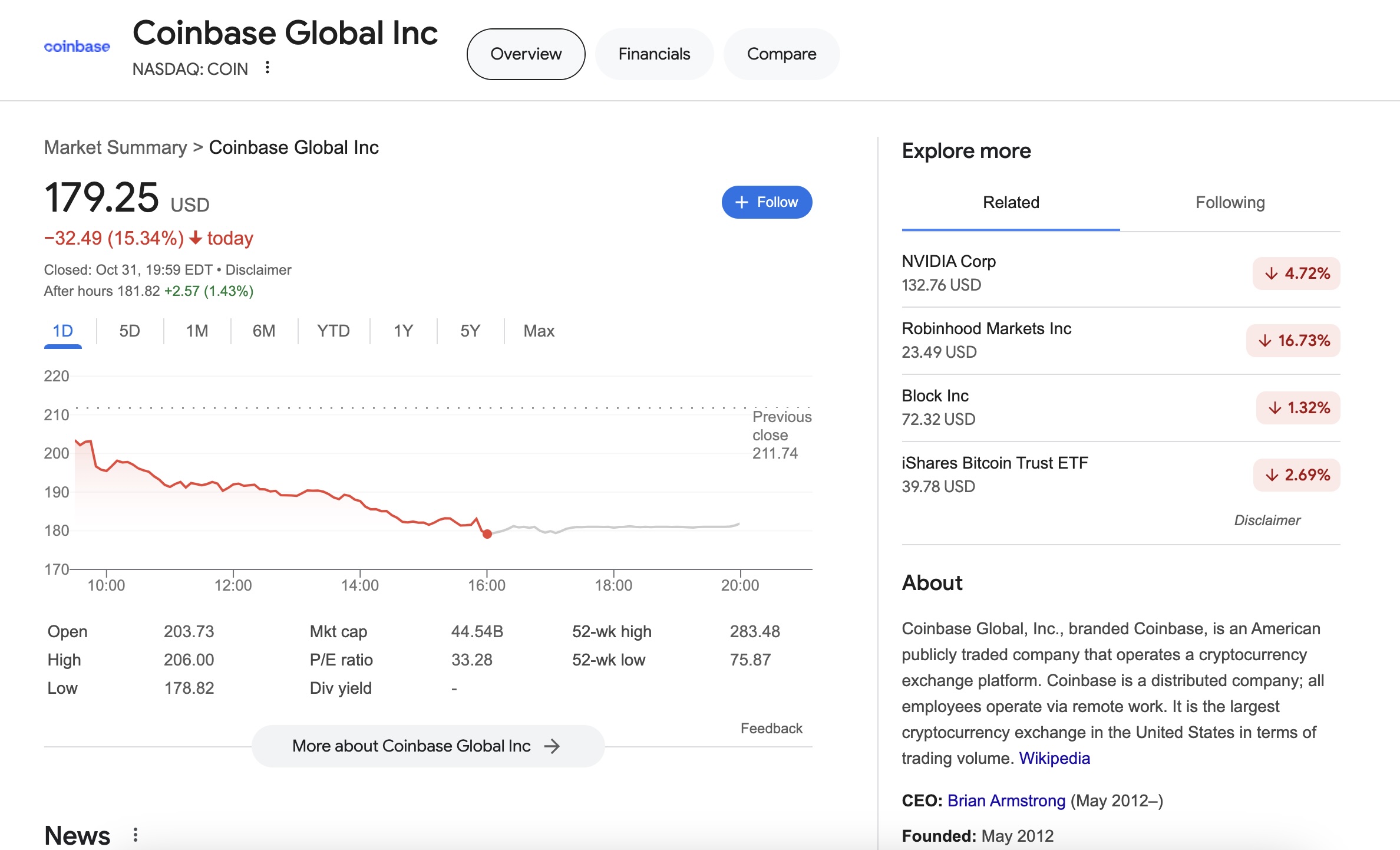Open the Brian Armstrong CEO link
1400x850 pixels.
coord(1006,800)
